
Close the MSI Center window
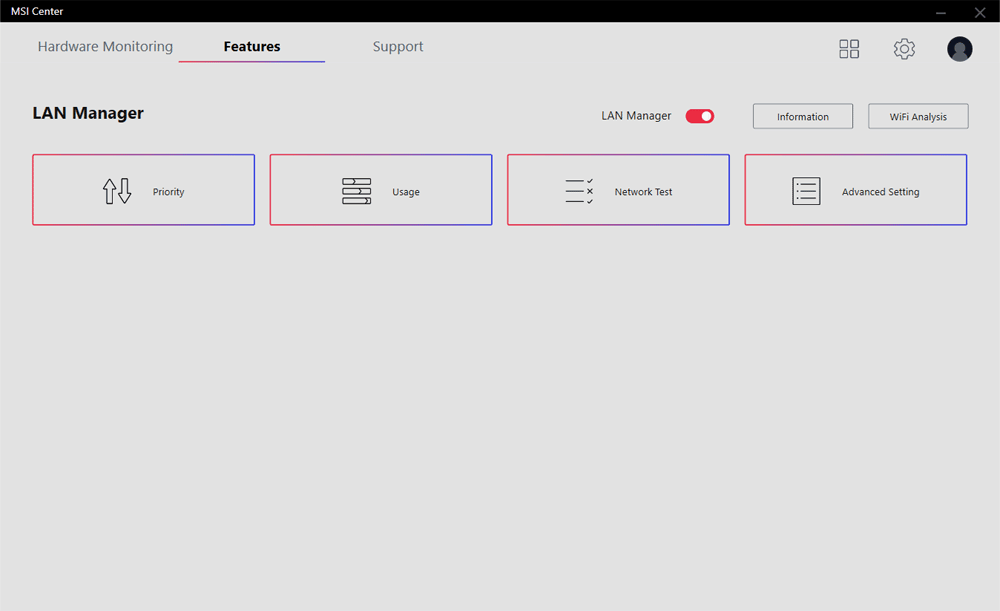click(980, 12)
